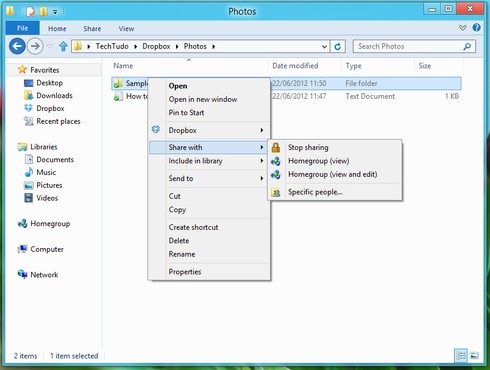The width and height of the screenshot is (490, 370).
Task: Switch to the Home ribbon tab
Action: tap(57, 29)
